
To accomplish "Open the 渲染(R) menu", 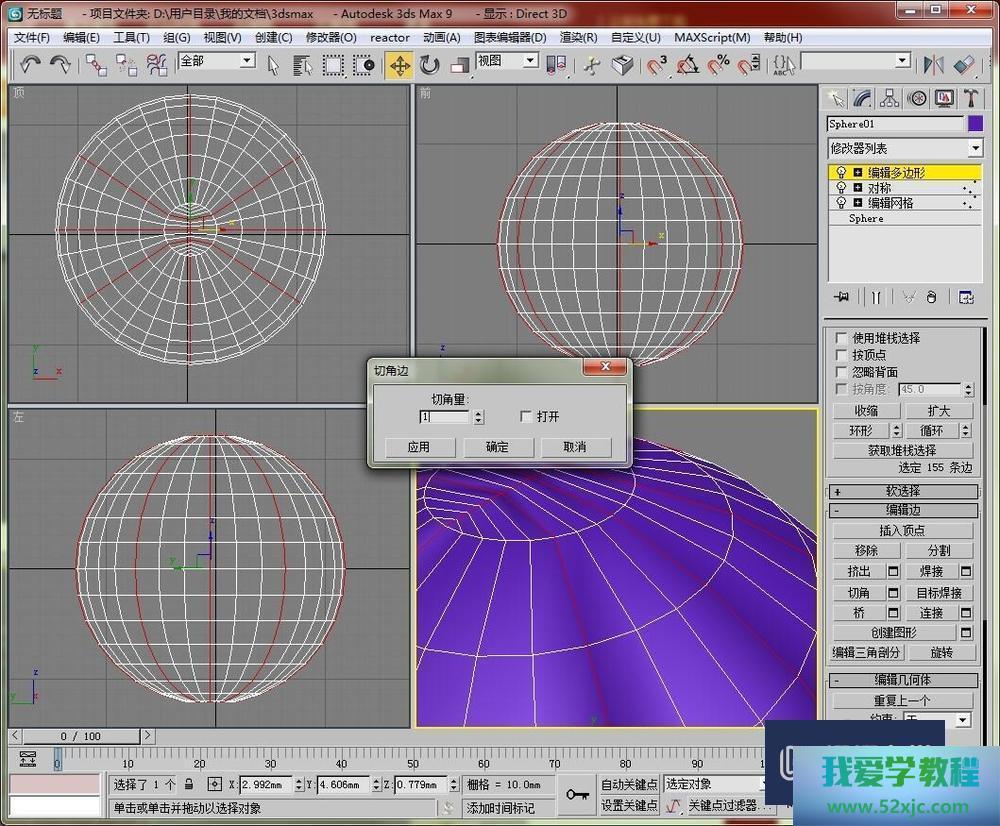I will click(x=579, y=38).
